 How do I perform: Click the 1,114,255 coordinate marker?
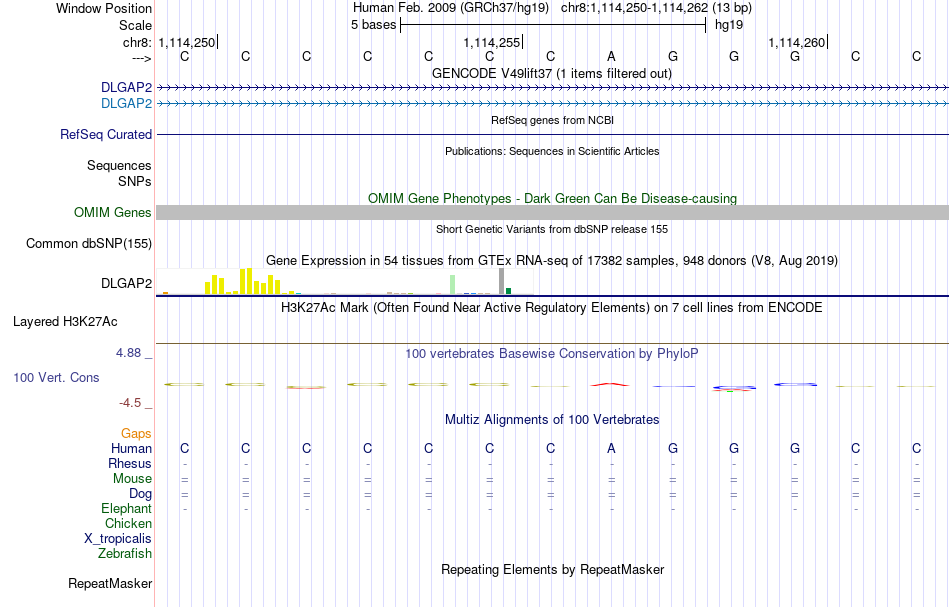491,42
